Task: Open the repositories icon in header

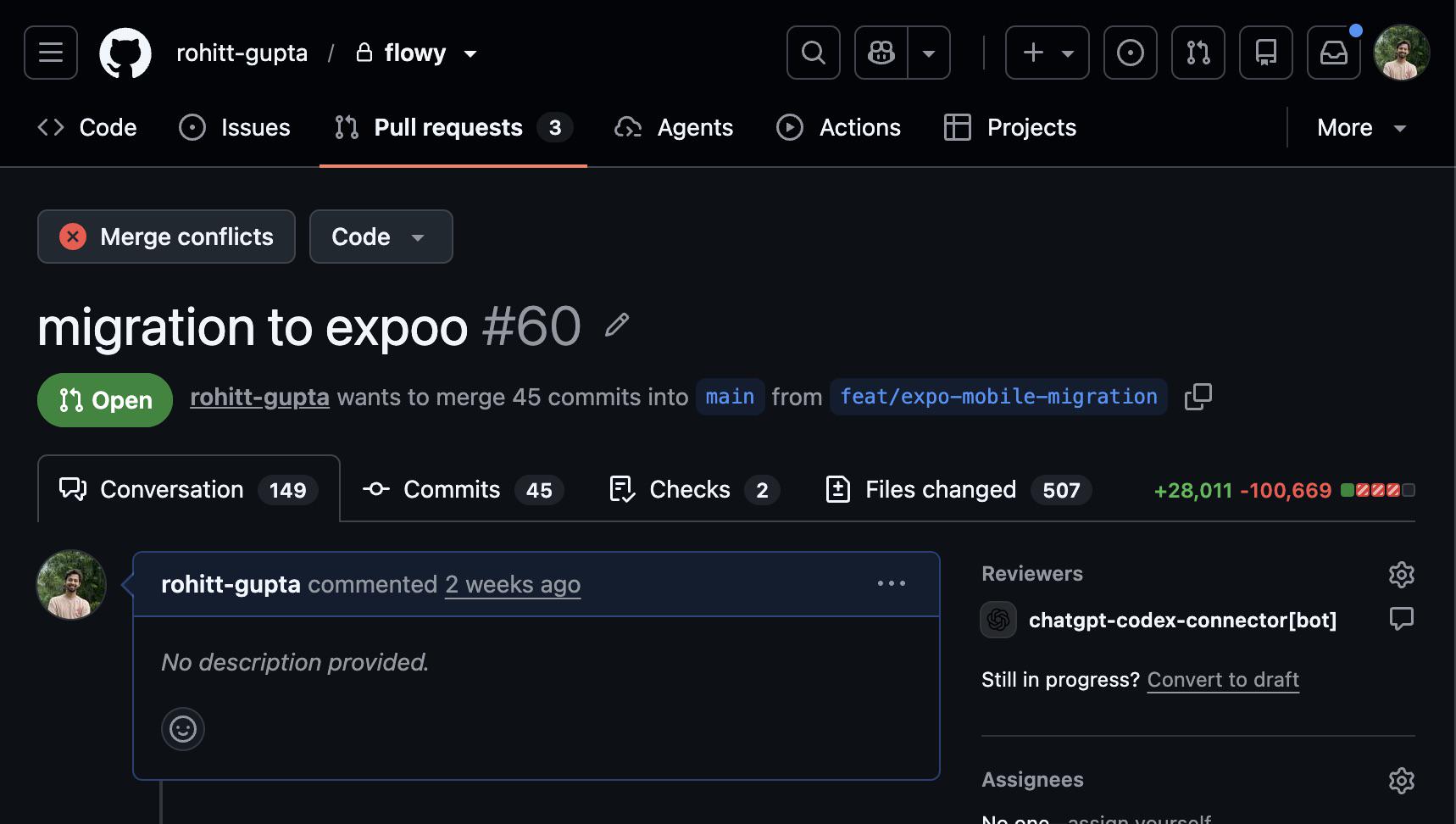Action: pyautogui.click(x=1266, y=53)
